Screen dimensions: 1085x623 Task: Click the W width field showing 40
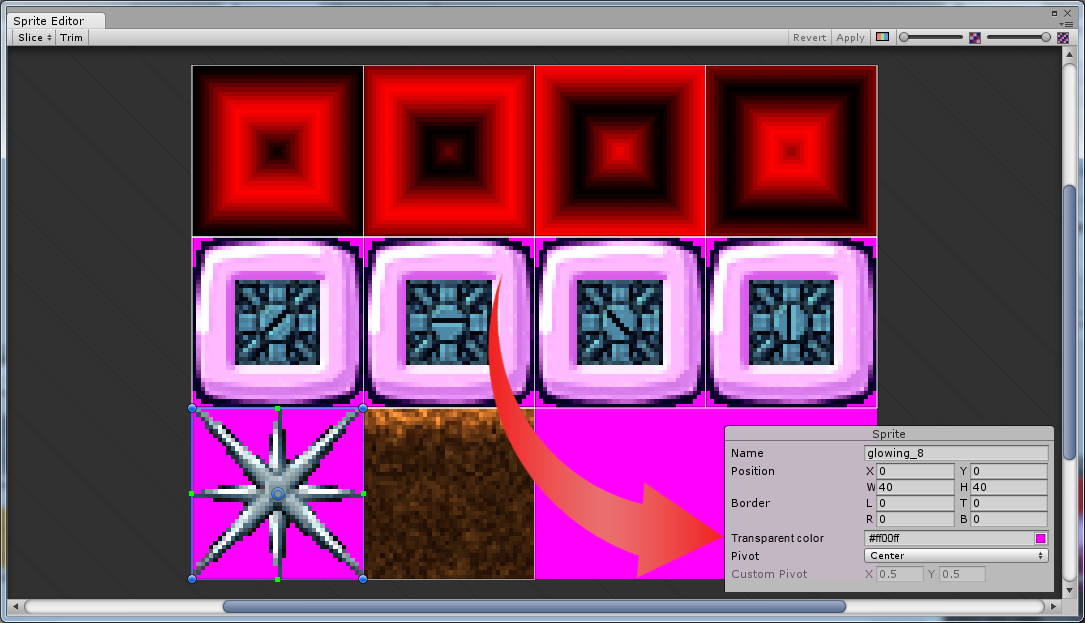click(915, 487)
